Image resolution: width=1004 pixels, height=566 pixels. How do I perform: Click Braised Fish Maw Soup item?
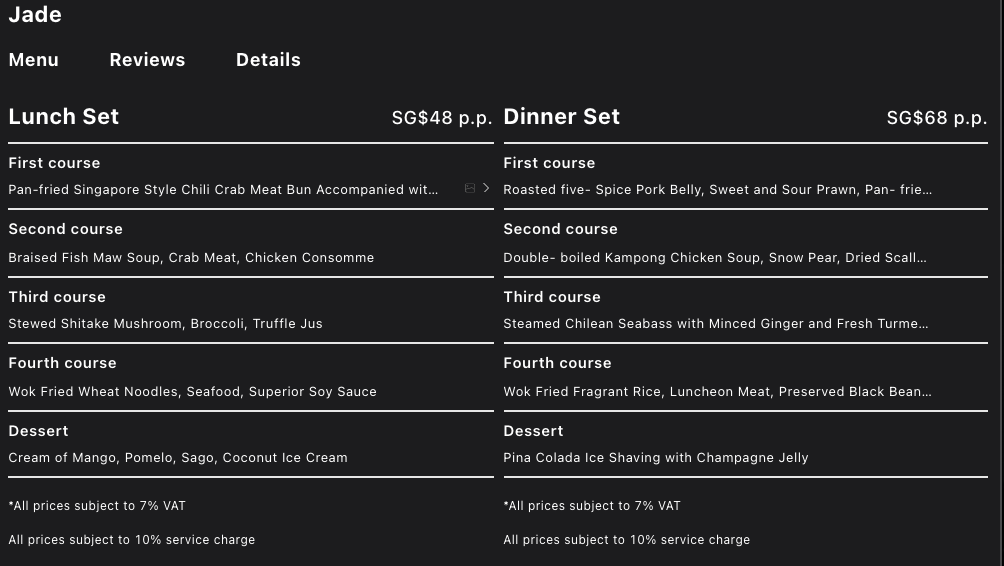click(x=191, y=258)
